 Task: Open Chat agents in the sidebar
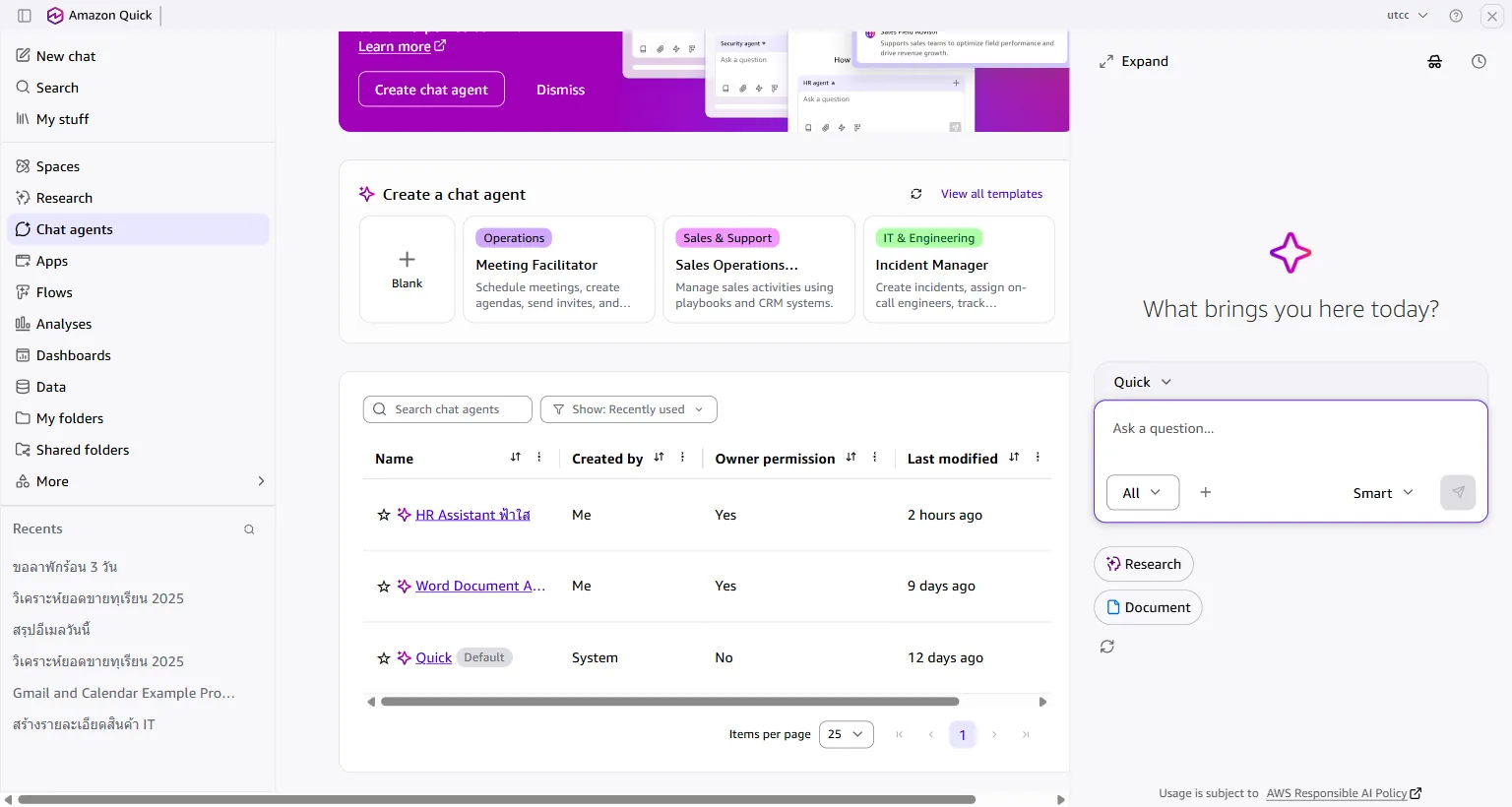tap(138, 229)
